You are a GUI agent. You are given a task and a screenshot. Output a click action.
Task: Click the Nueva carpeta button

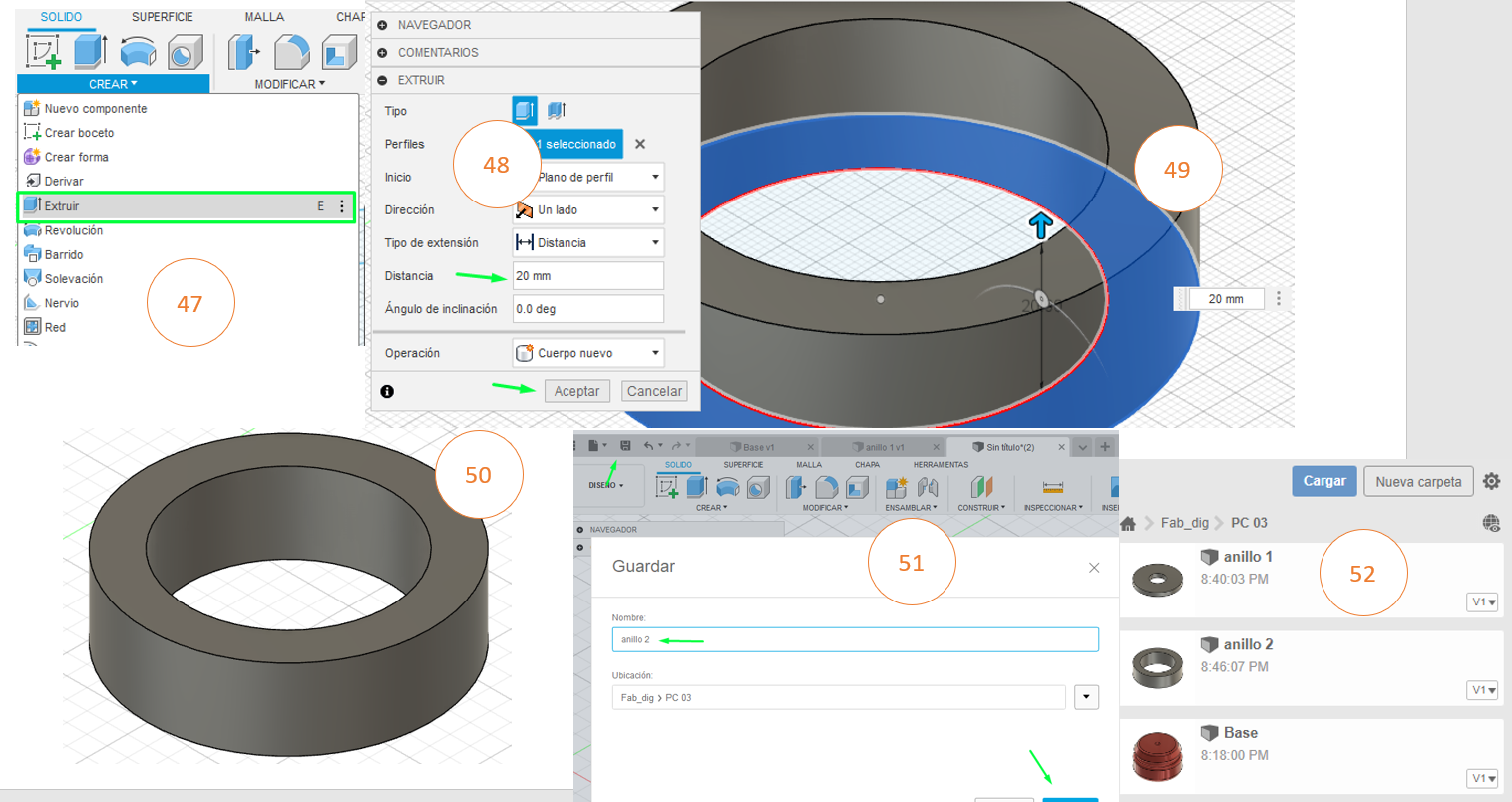pos(1418,481)
